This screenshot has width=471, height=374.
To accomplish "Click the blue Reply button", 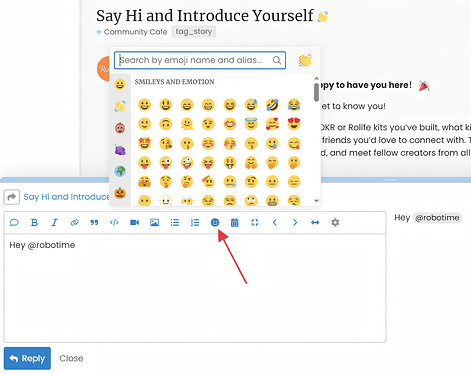I will click(x=27, y=358).
